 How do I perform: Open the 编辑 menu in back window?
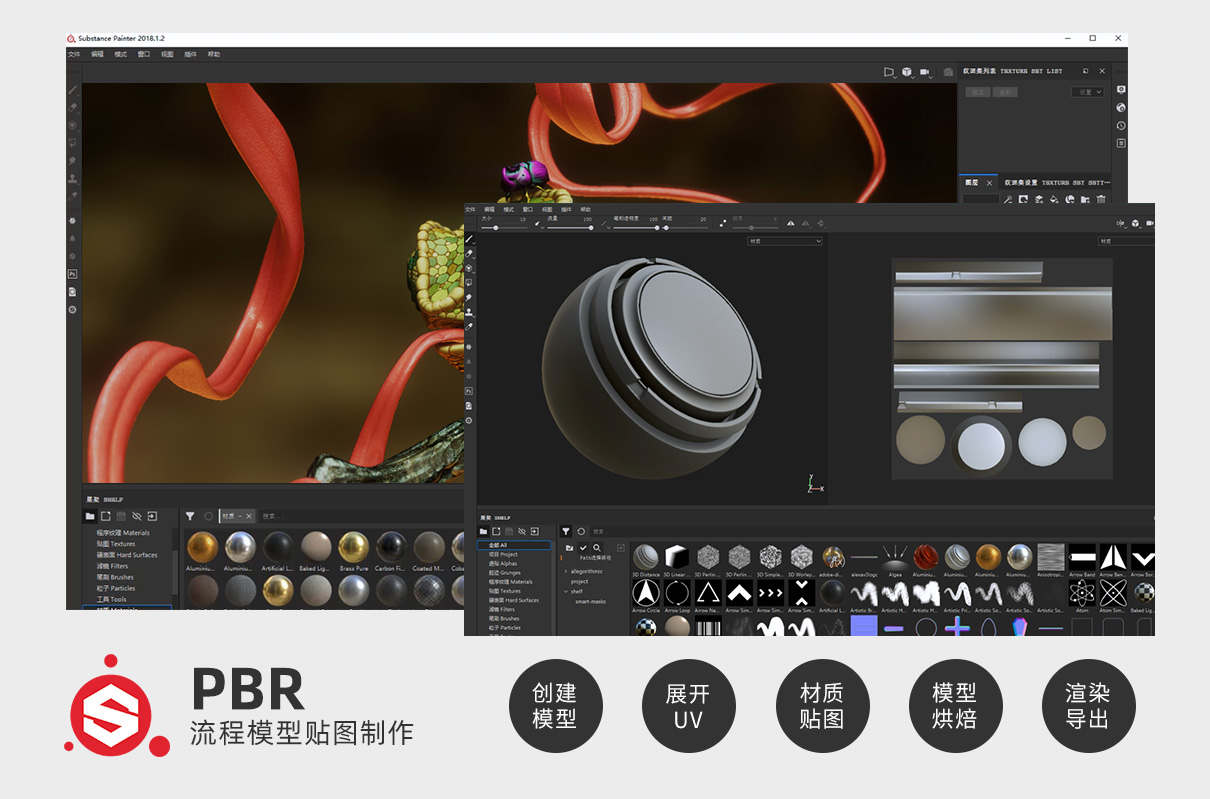pos(97,54)
